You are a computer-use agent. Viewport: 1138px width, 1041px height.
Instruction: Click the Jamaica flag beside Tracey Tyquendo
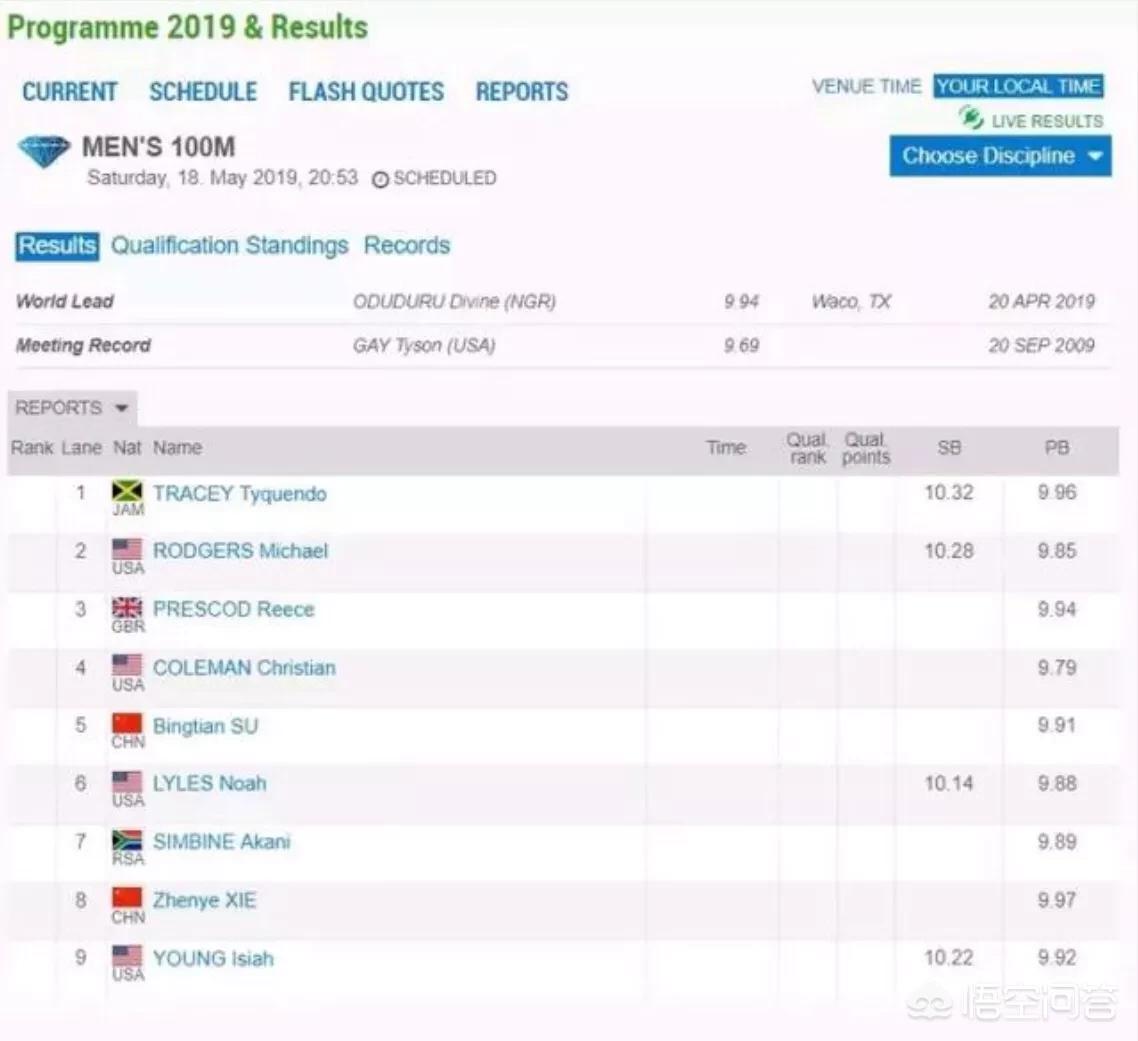point(127,491)
